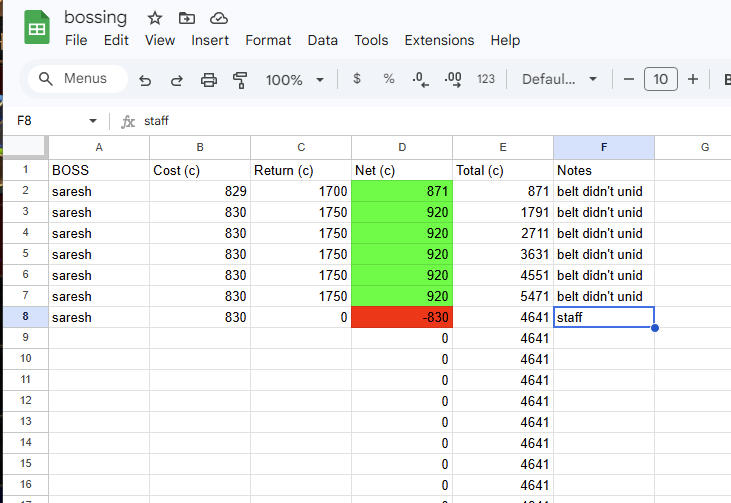
Task: Click the Undo arrow
Action: coord(145,80)
